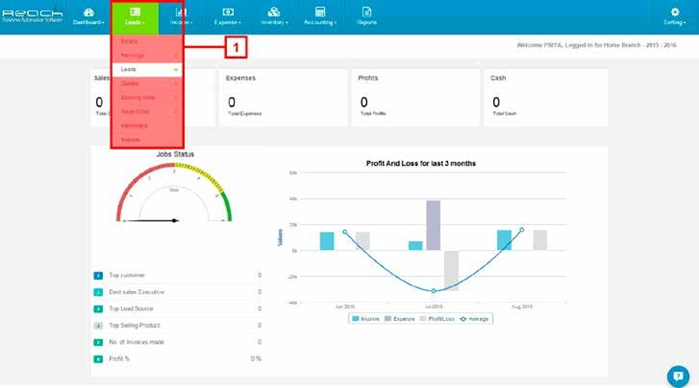Choose Reports in the Leads dropdown
This screenshot has height=388, width=699.
point(130,140)
